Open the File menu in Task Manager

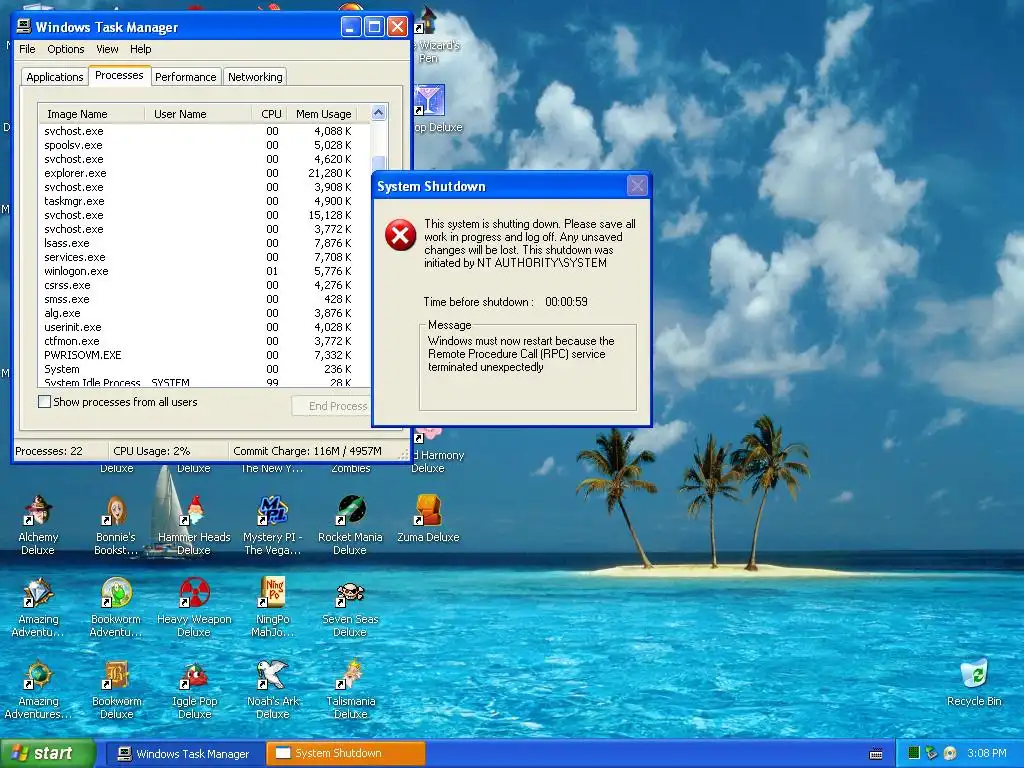click(27, 49)
